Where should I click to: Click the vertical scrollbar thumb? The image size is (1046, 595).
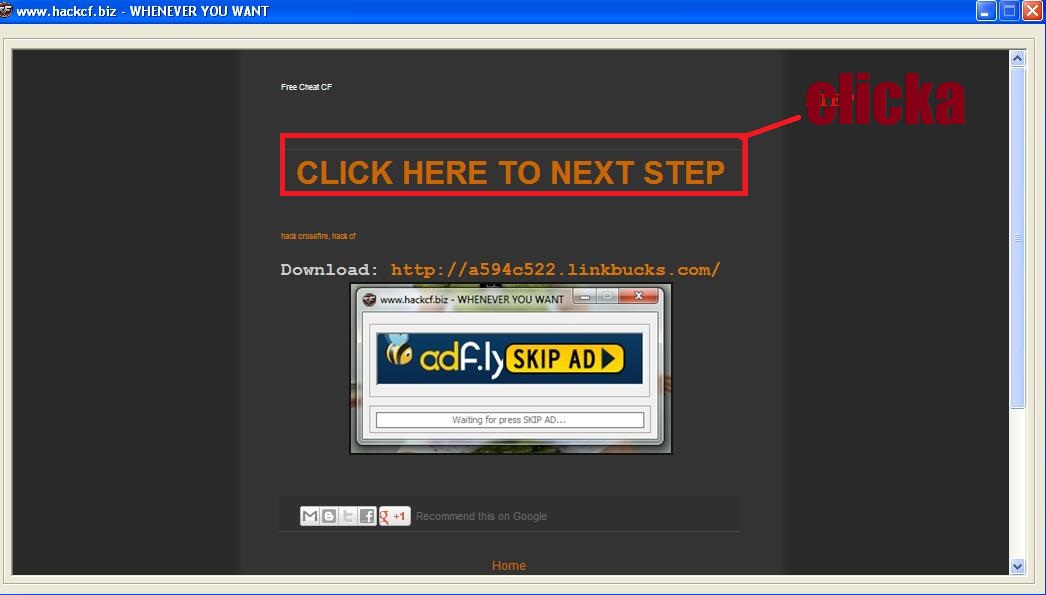1017,237
